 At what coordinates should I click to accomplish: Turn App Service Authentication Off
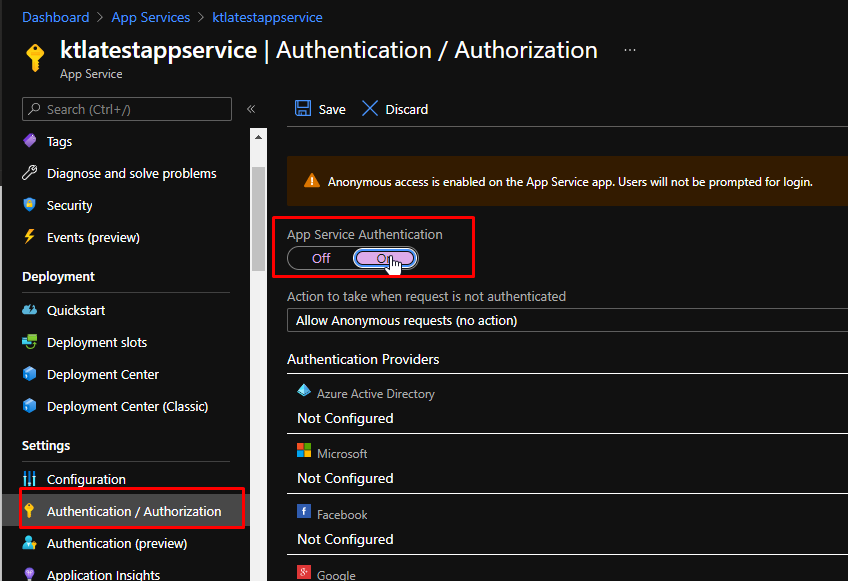(321, 258)
